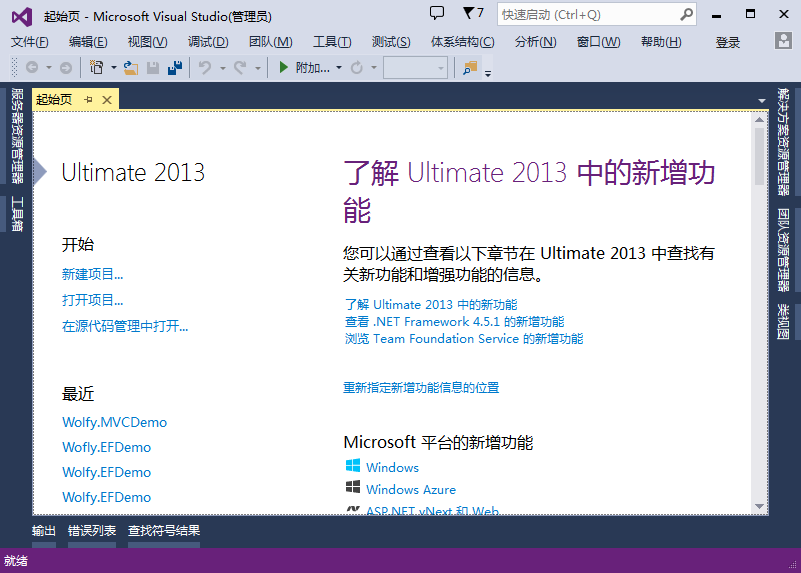Image resolution: width=801 pixels, height=573 pixels.
Task: Click the account avatar icon
Action: [783, 41]
